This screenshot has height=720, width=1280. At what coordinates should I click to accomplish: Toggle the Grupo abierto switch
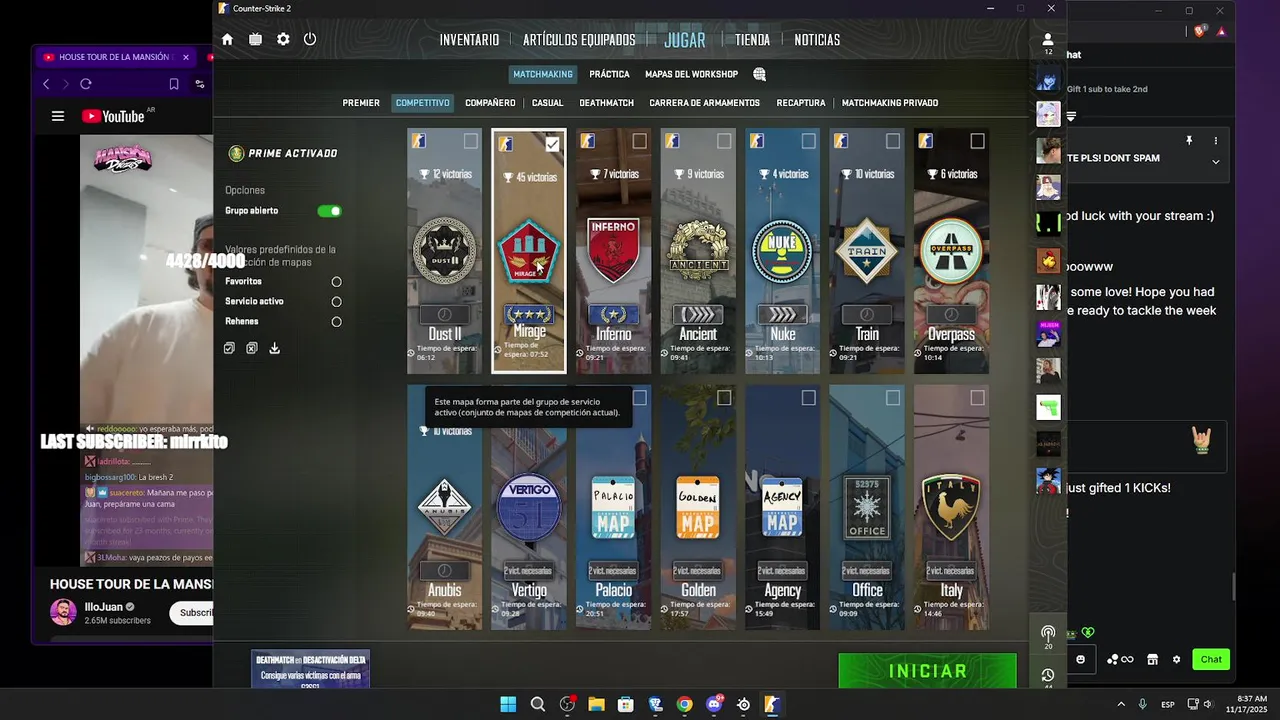329,211
